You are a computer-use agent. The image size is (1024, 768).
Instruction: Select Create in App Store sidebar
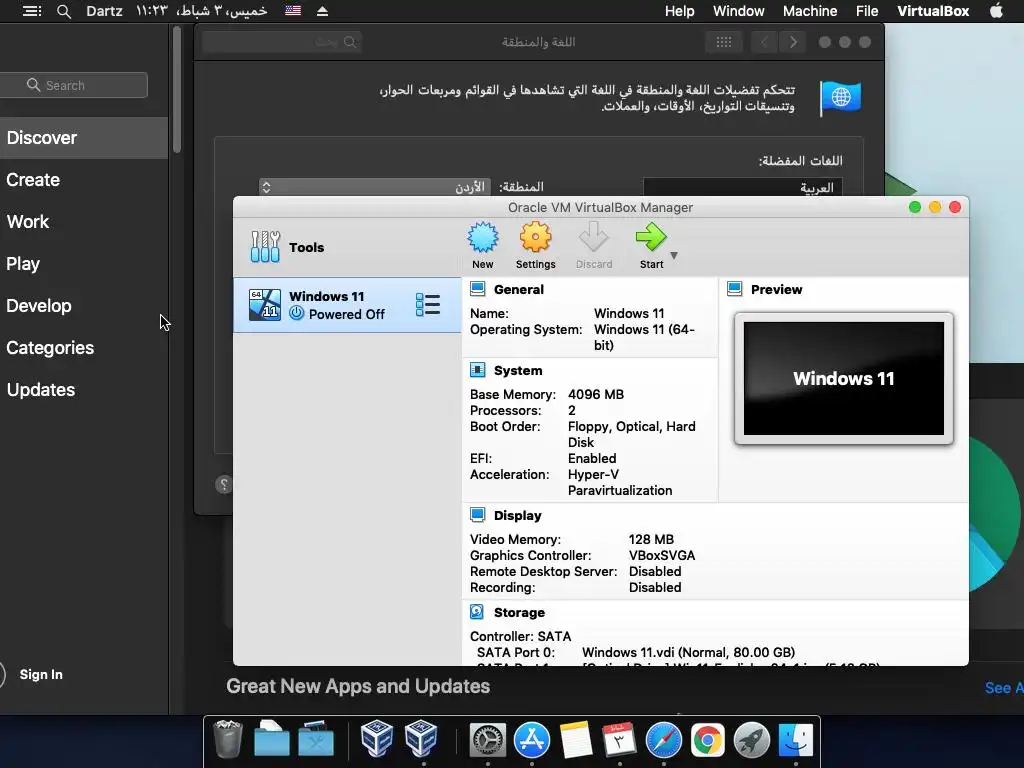click(84, 180)
